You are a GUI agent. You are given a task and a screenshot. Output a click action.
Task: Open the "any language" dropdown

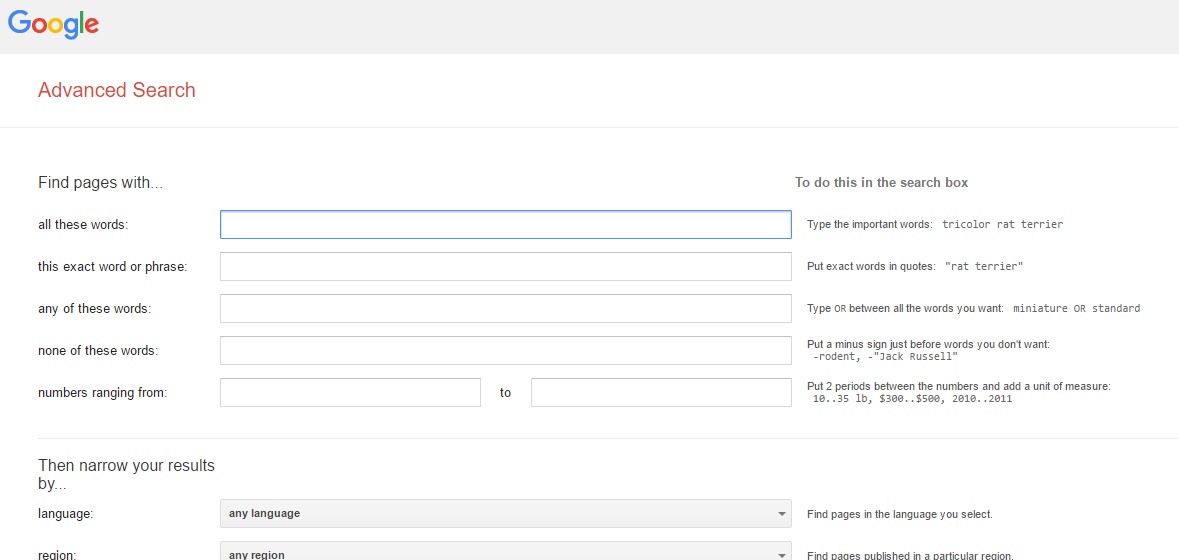point(505,513)
